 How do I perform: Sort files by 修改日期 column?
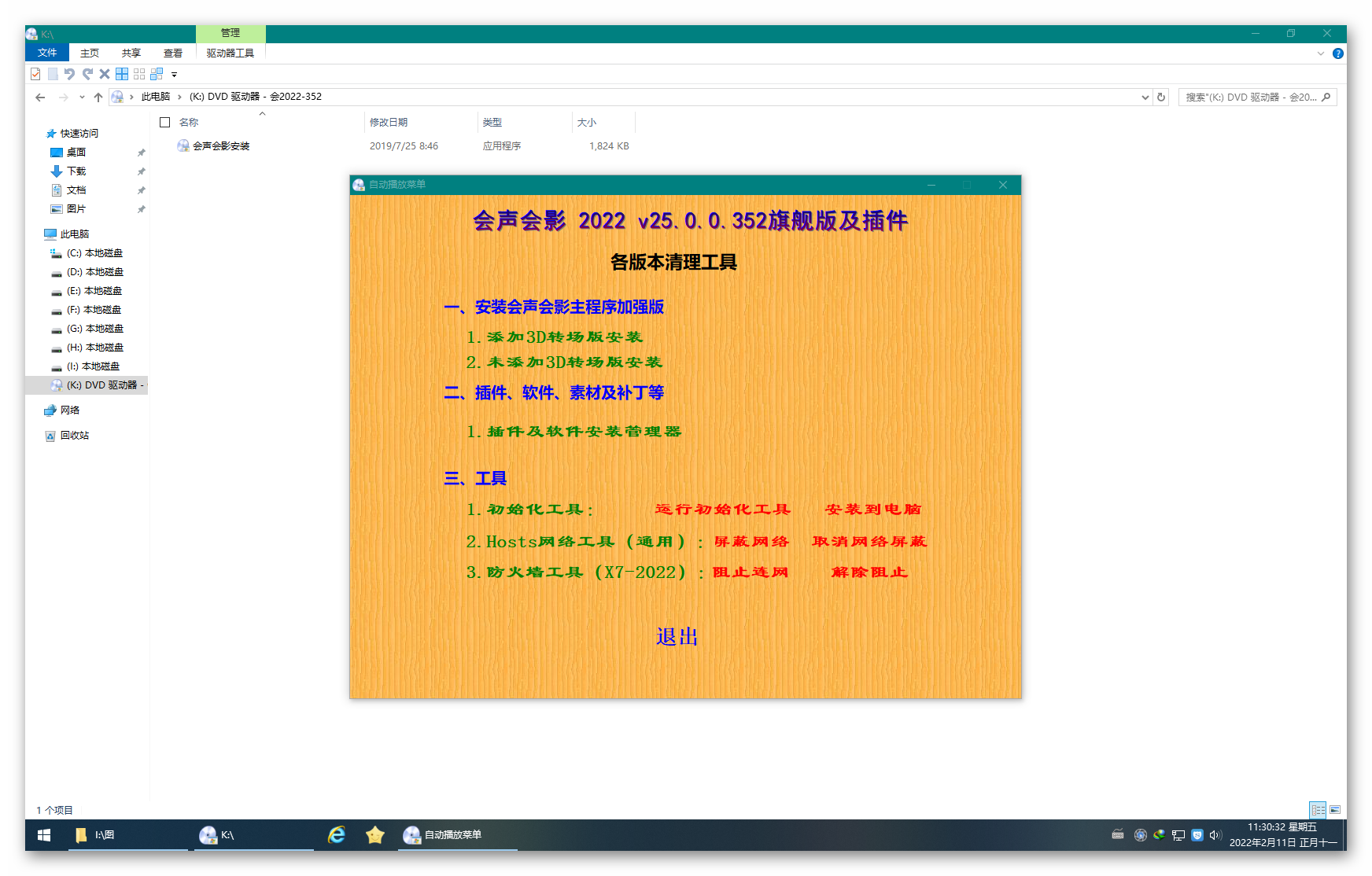tap(389, 122)
